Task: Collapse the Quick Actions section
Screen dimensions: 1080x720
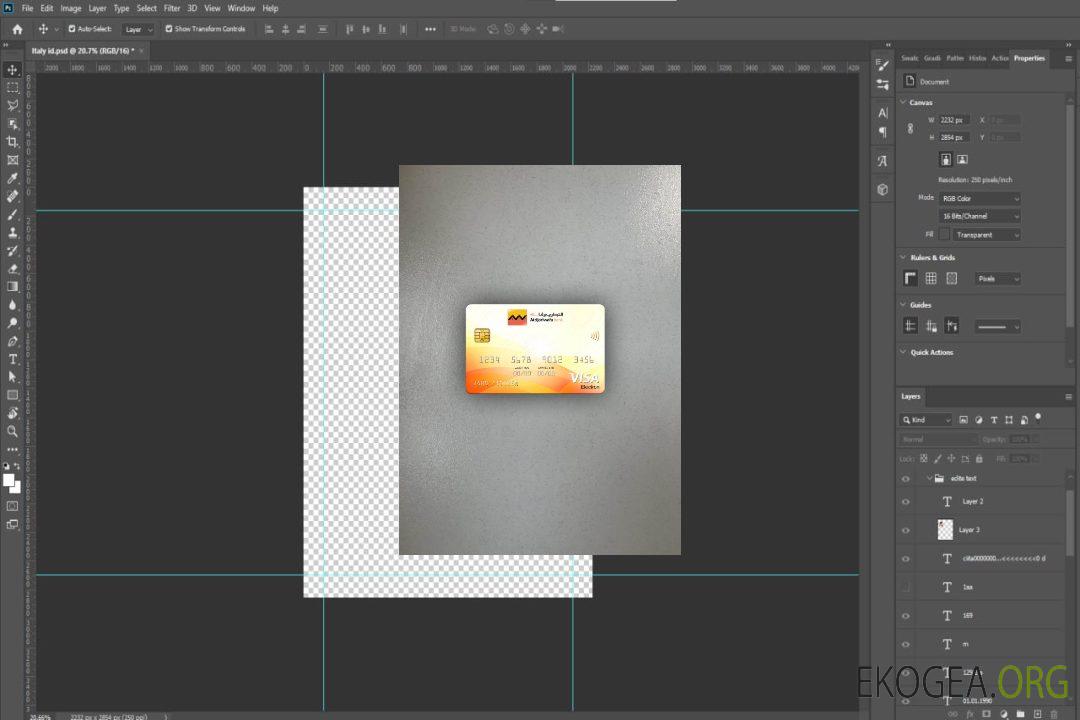Action: click(903, 352)
